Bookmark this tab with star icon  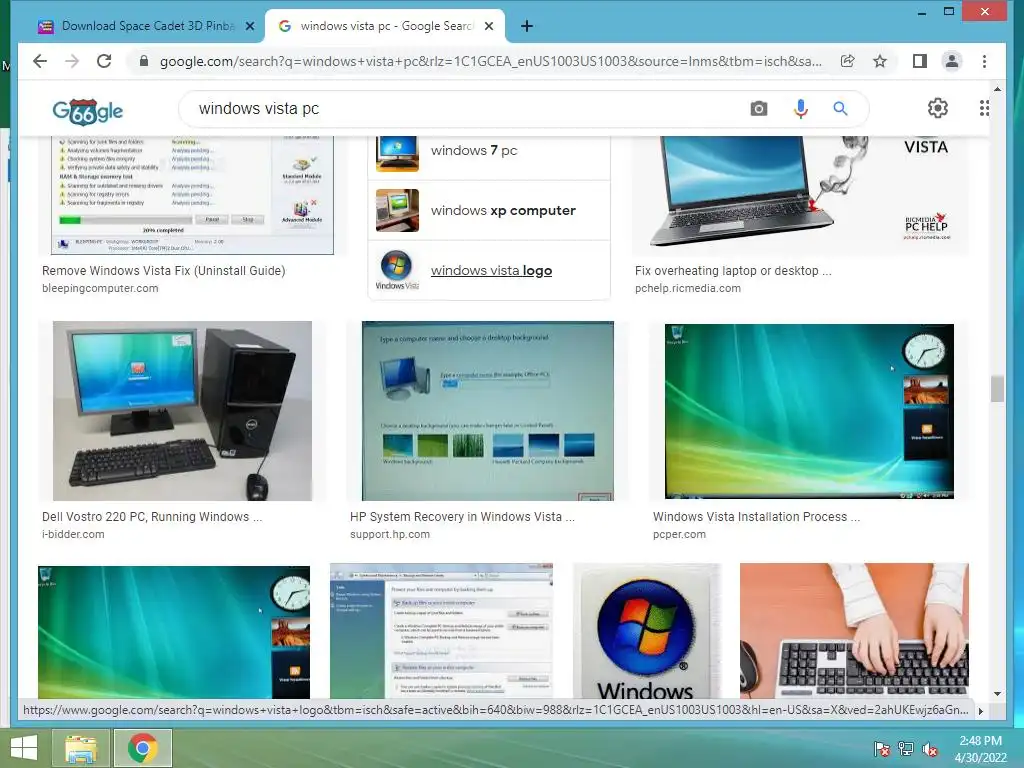click(x=880, y=61)
